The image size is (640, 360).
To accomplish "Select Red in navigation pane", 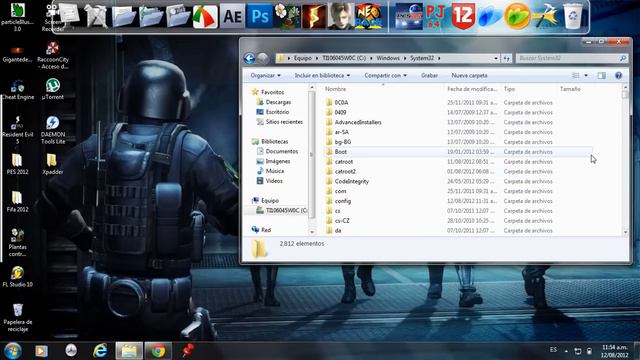I will tap(266, 230).
